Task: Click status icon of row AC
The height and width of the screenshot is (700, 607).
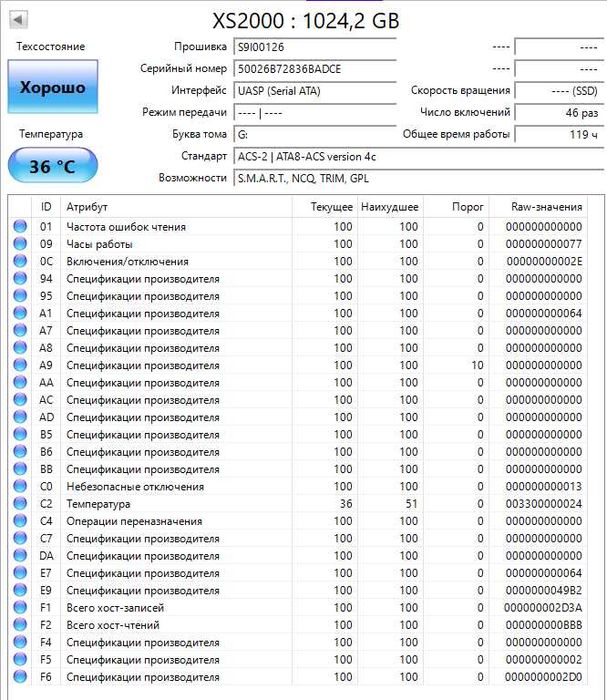Action: [x=20, y=400]
